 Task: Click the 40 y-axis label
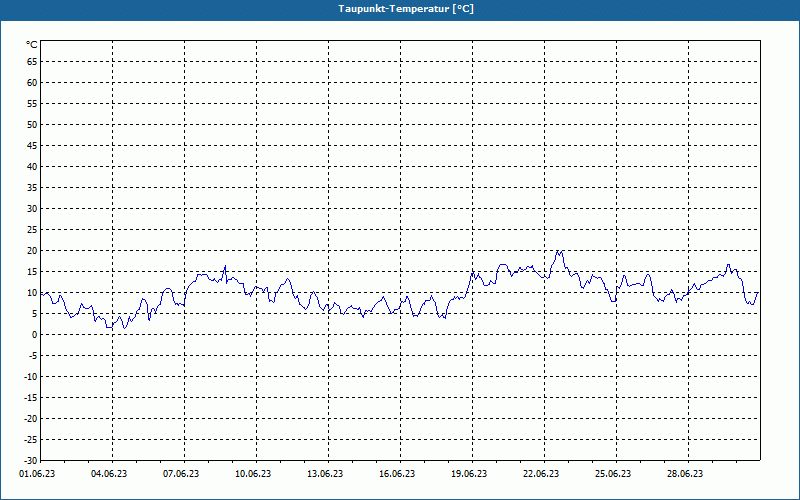coord(32,167)
